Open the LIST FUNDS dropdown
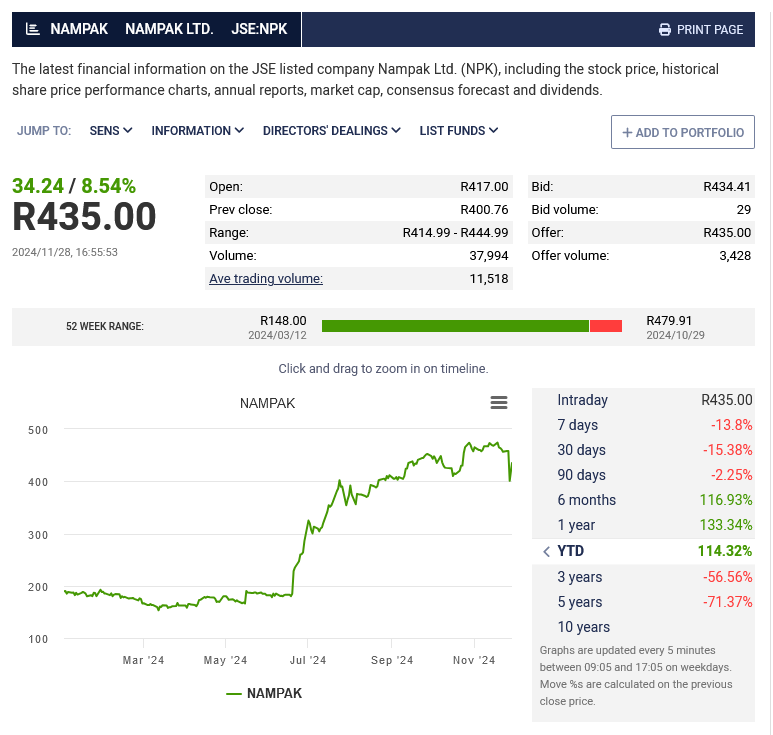773x735 pixels. tap(458, 131)
